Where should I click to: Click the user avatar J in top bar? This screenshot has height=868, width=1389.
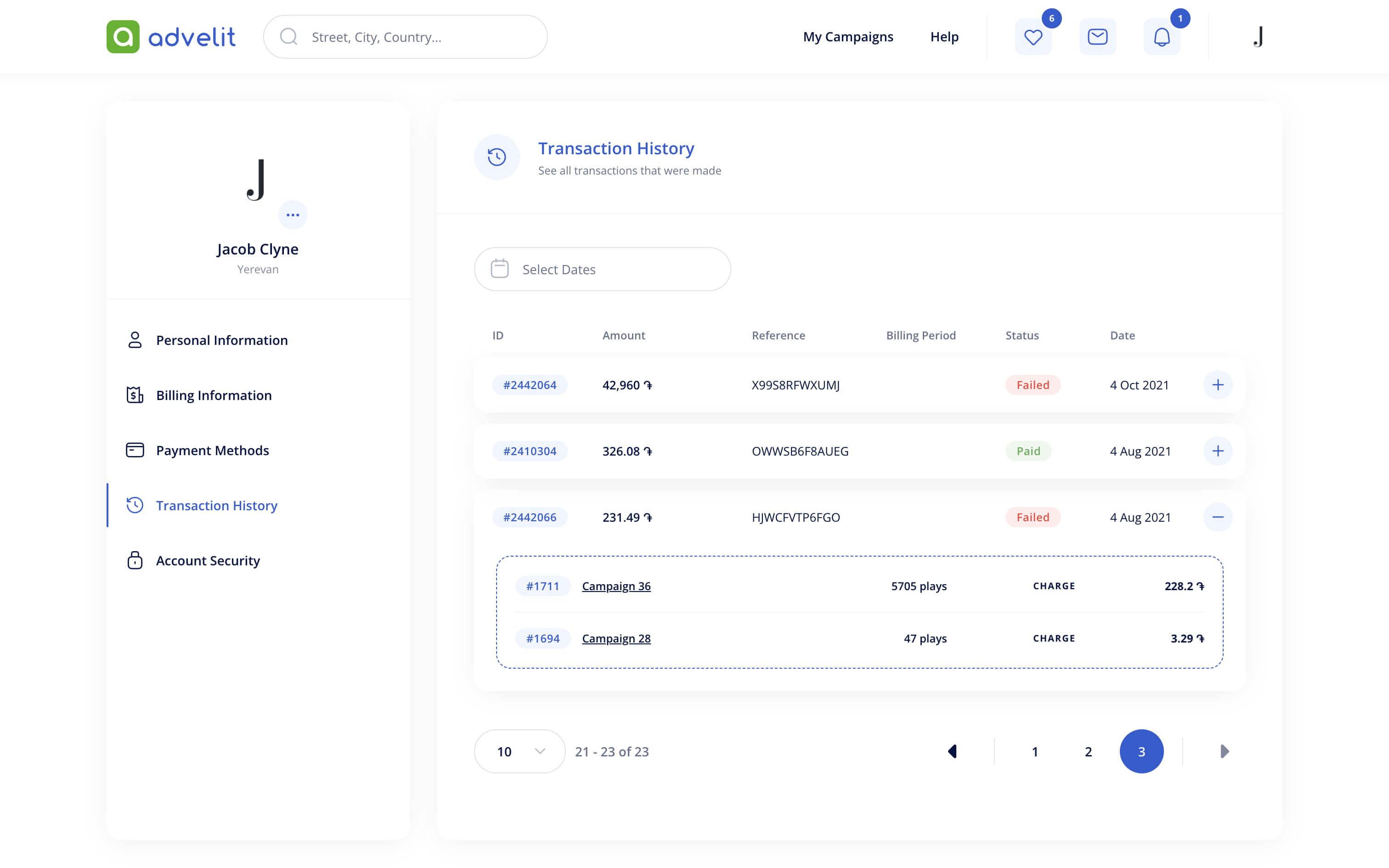point(1258,37)
